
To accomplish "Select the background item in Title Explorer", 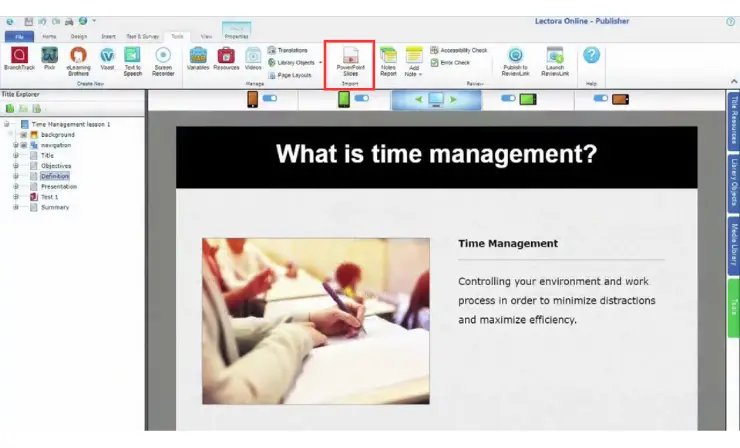I will click(58, 135).
